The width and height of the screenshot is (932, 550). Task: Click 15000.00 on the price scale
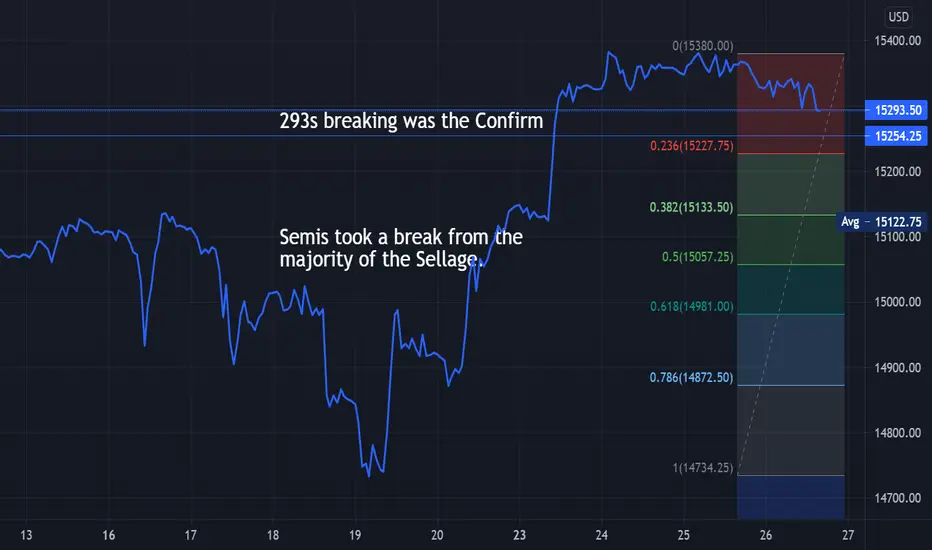coord(898,302)
